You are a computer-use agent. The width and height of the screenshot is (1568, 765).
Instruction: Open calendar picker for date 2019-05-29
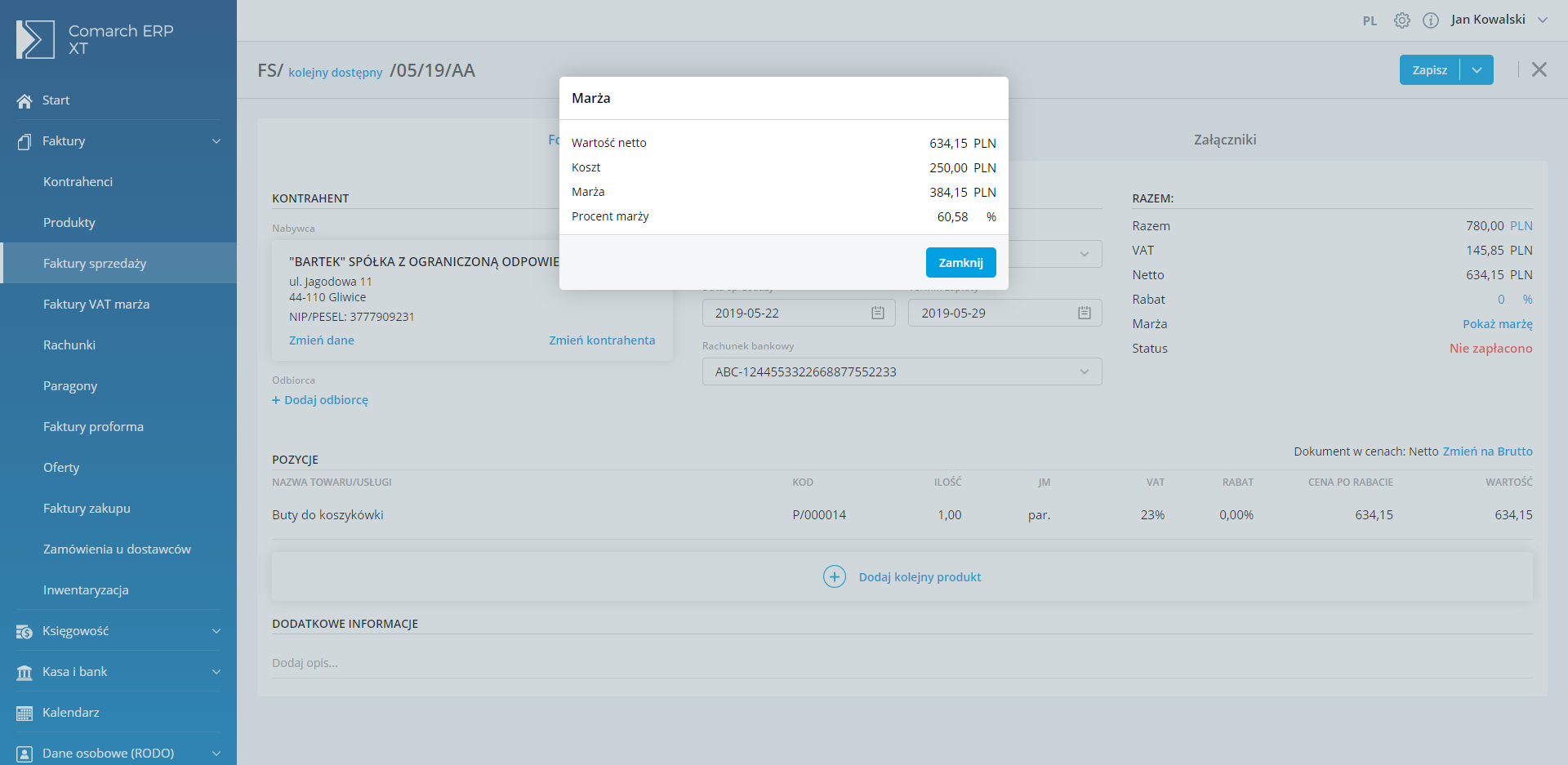[1084, 313]
